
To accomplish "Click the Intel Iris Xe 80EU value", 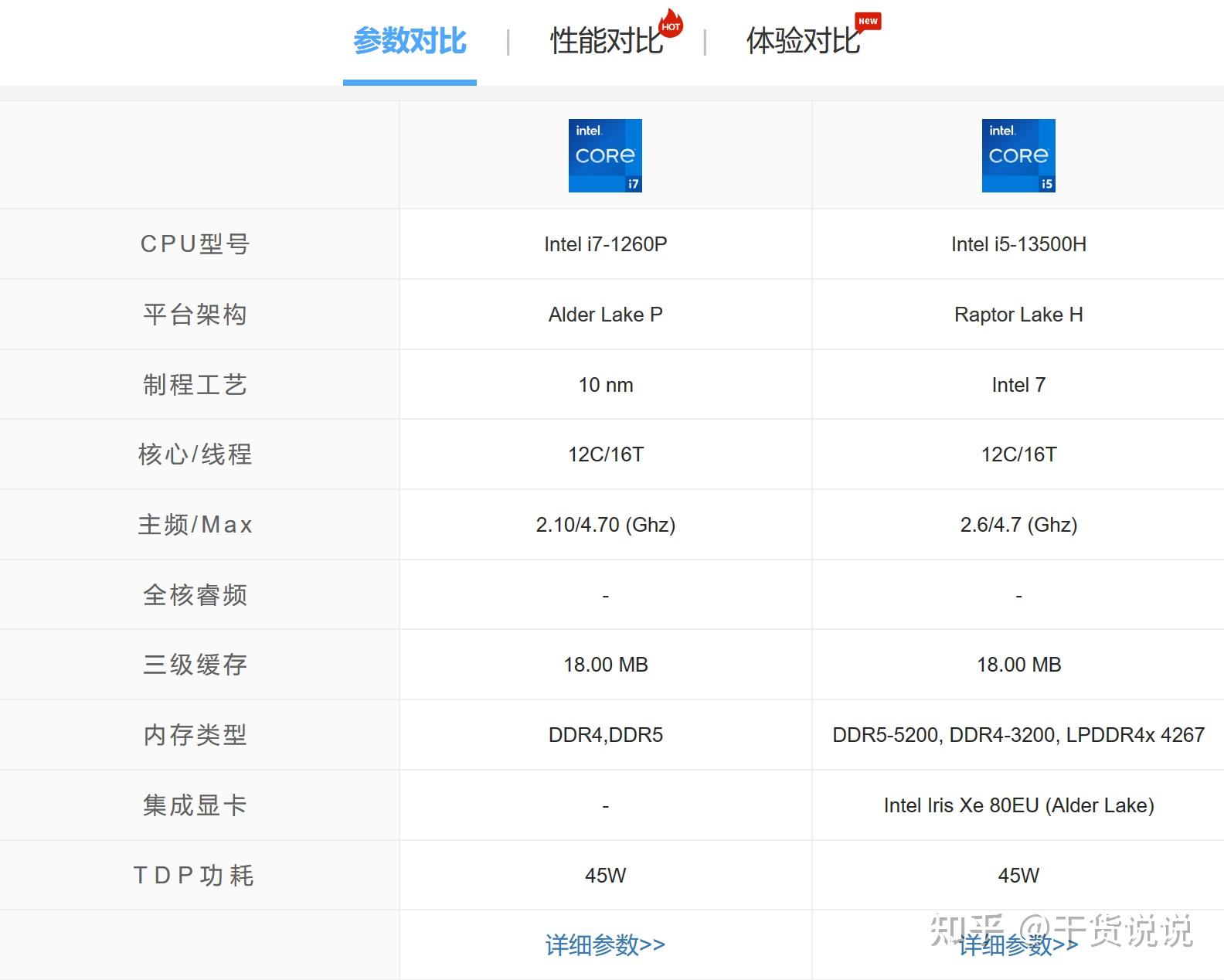I will 1018,805.
